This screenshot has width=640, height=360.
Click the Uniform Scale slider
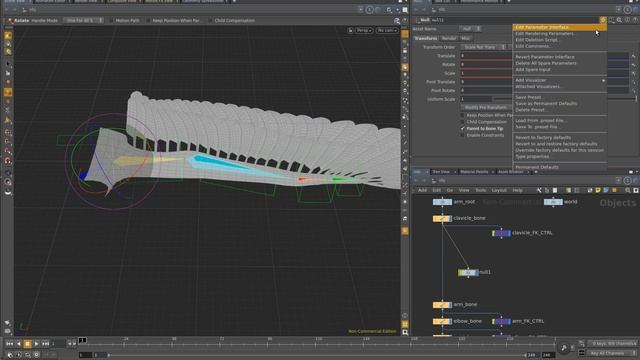coord(565,99)
